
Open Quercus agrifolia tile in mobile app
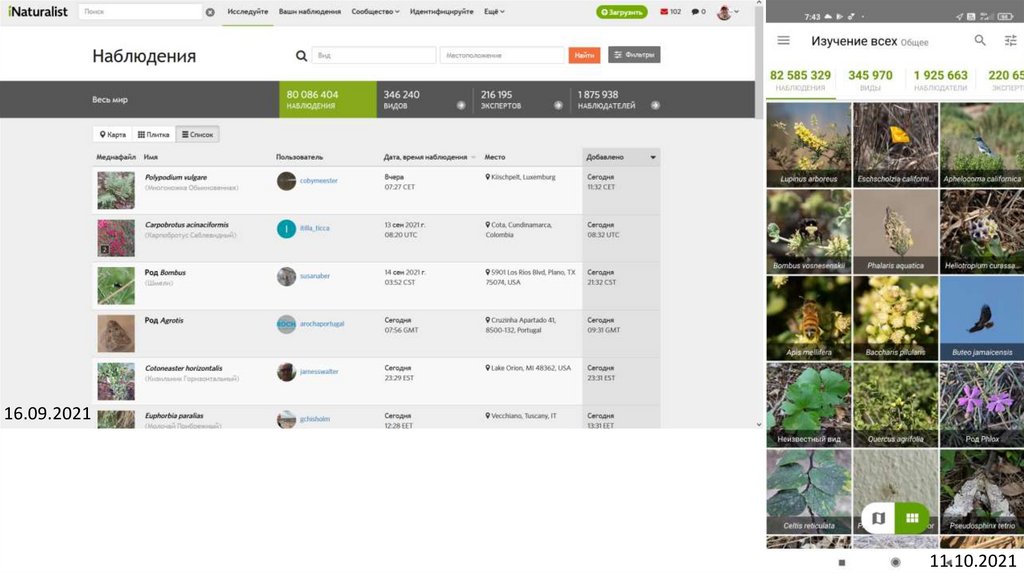point(895,405)
